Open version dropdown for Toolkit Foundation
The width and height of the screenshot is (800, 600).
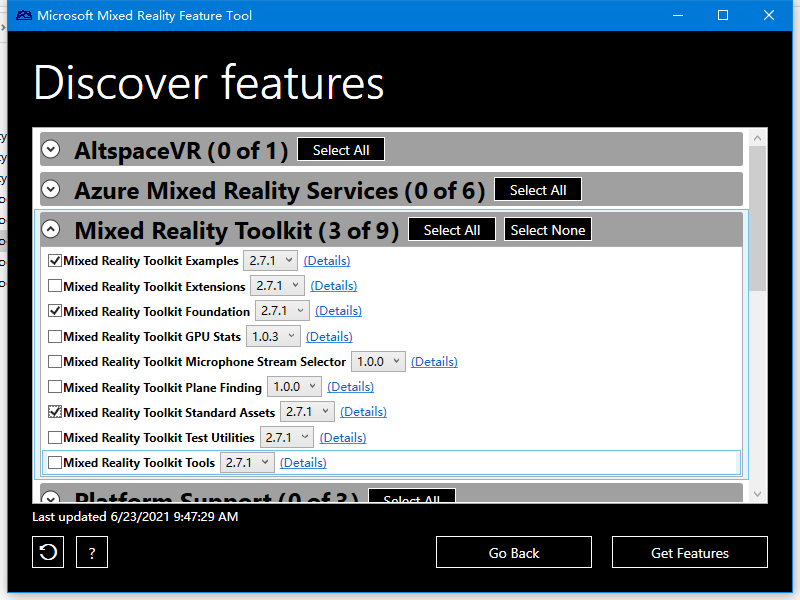(282, 311)
